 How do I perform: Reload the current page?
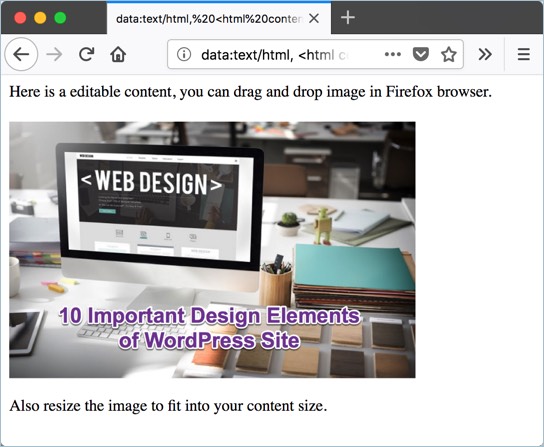point(86,54)
